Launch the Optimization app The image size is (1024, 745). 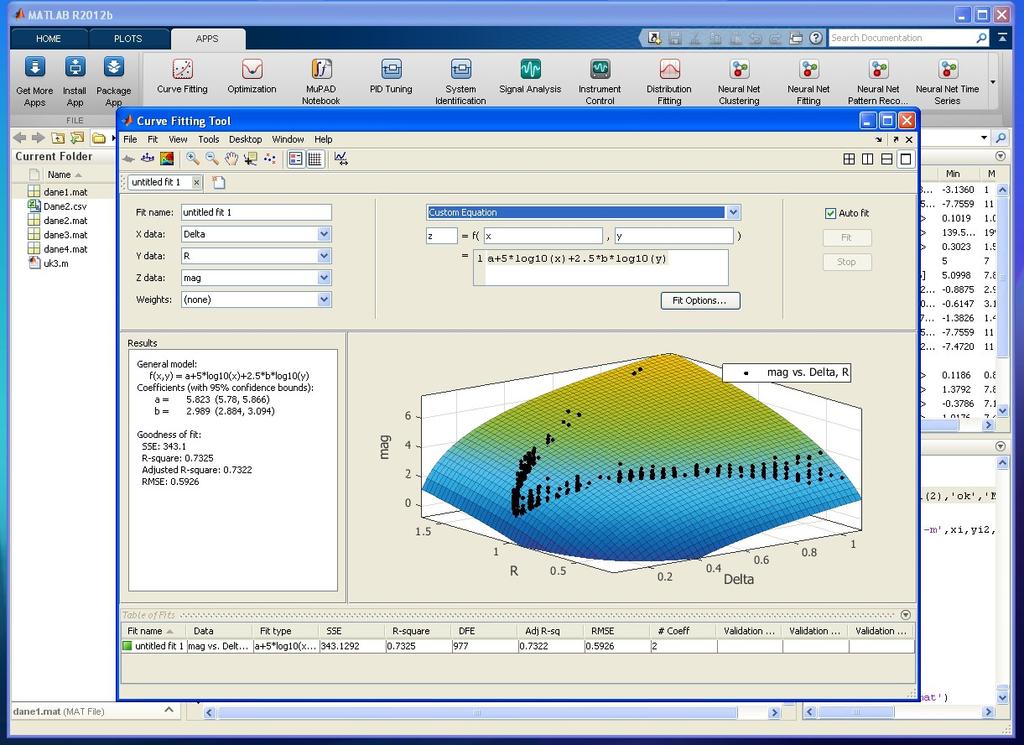tap(252, 77)
